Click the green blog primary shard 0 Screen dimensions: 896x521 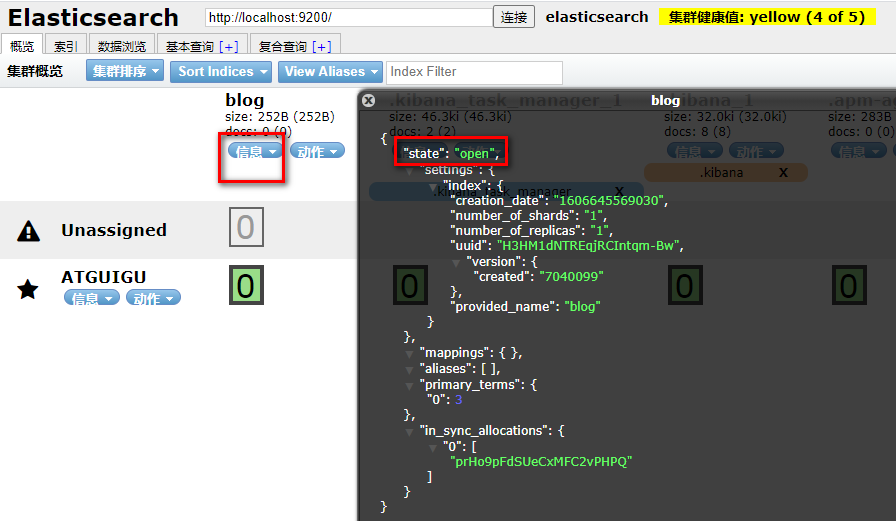click(246, 285)
